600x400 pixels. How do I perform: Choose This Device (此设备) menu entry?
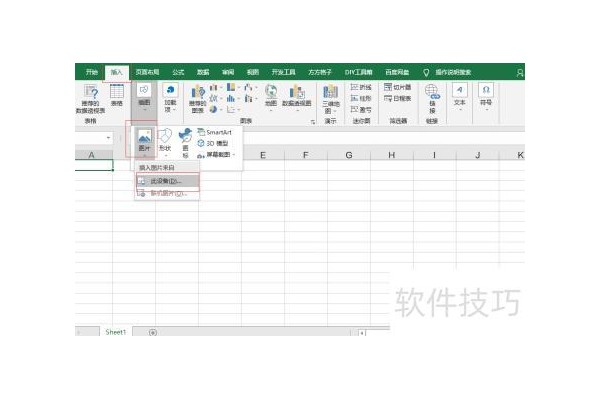pos(168,181)
